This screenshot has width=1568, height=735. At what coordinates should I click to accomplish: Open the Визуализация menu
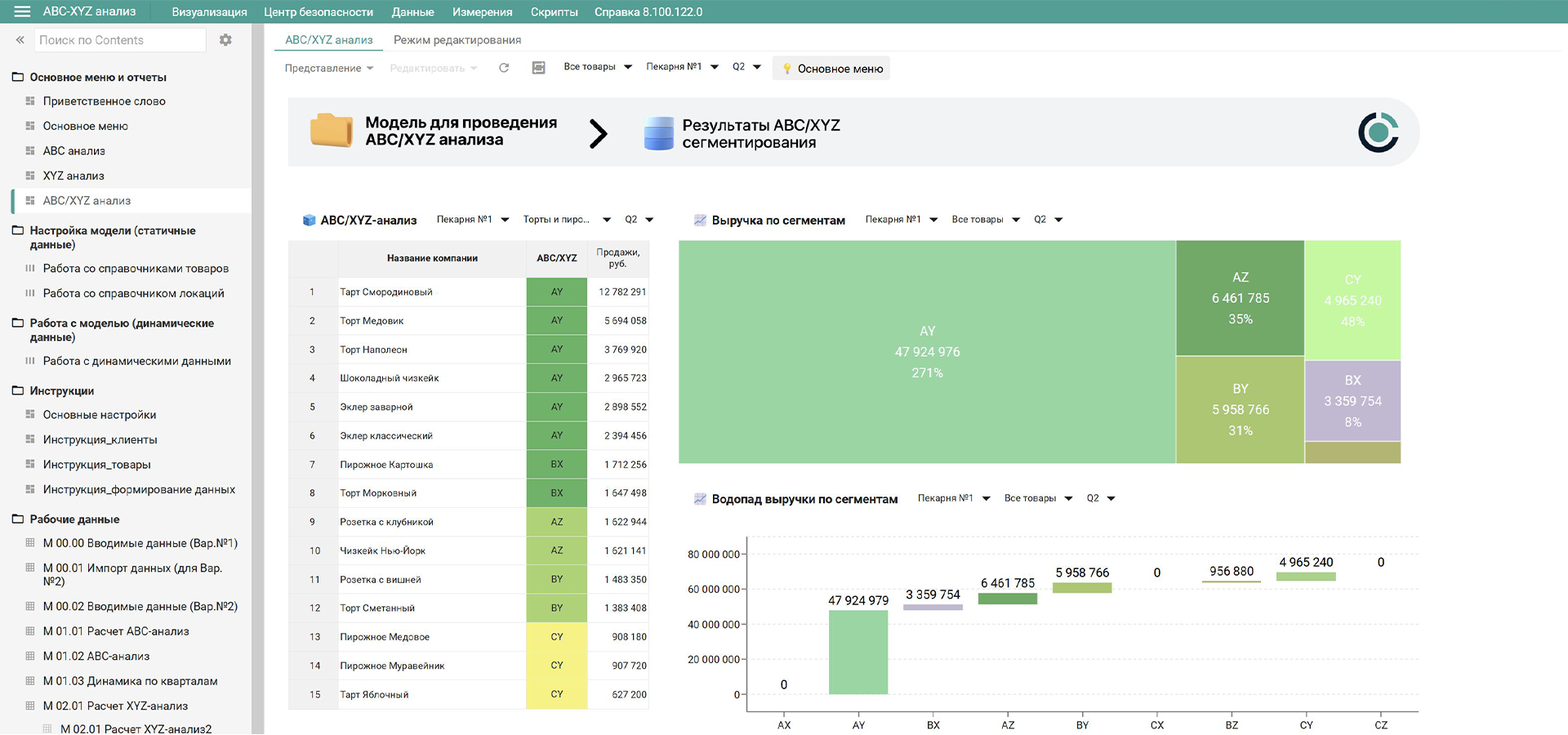coord(209,12)
